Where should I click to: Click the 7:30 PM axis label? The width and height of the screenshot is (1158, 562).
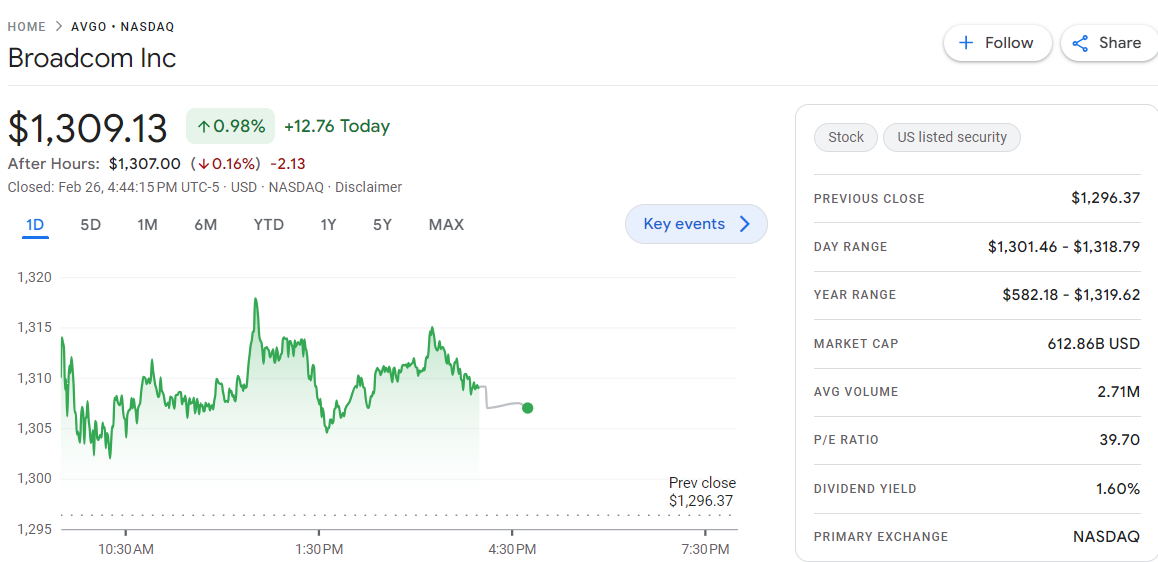click(x=705, y=549)
